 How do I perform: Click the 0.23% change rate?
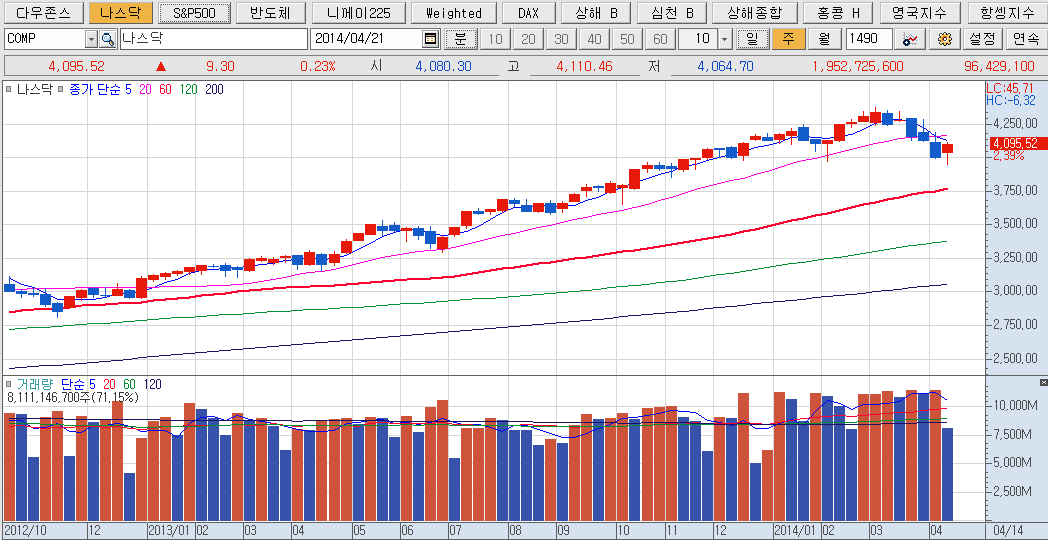(x=318, y=67)
